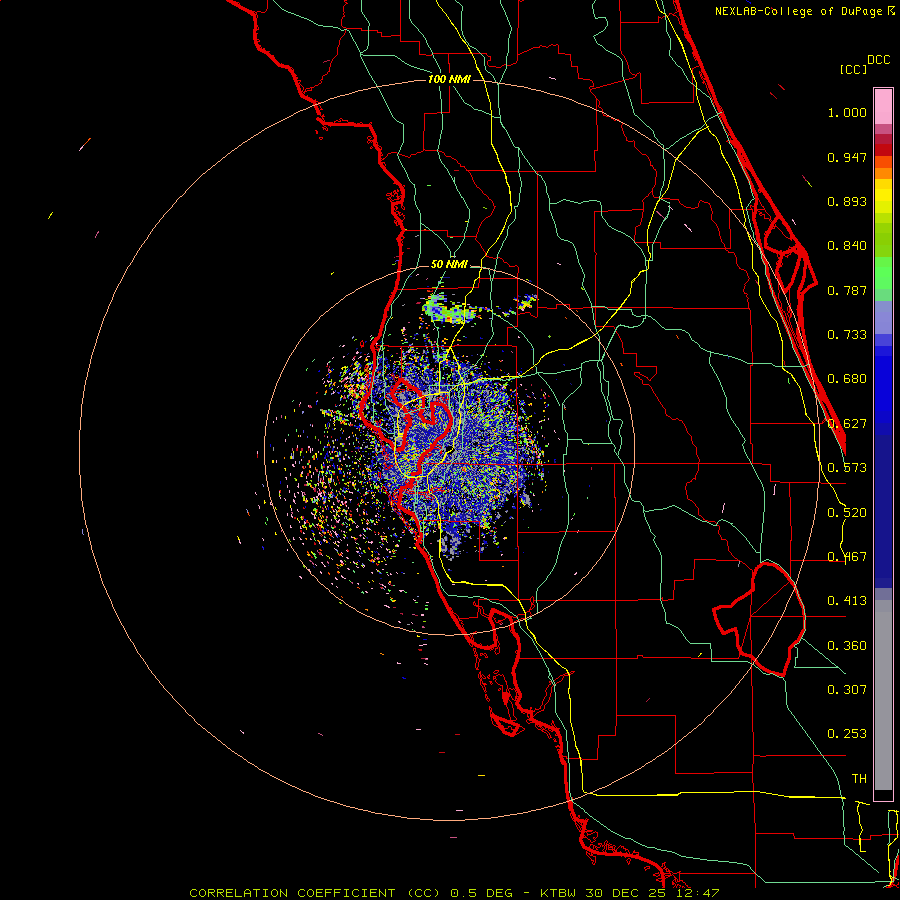
Task: Click the NEXLAB-College of DuPage label
Action: (805, 11)
